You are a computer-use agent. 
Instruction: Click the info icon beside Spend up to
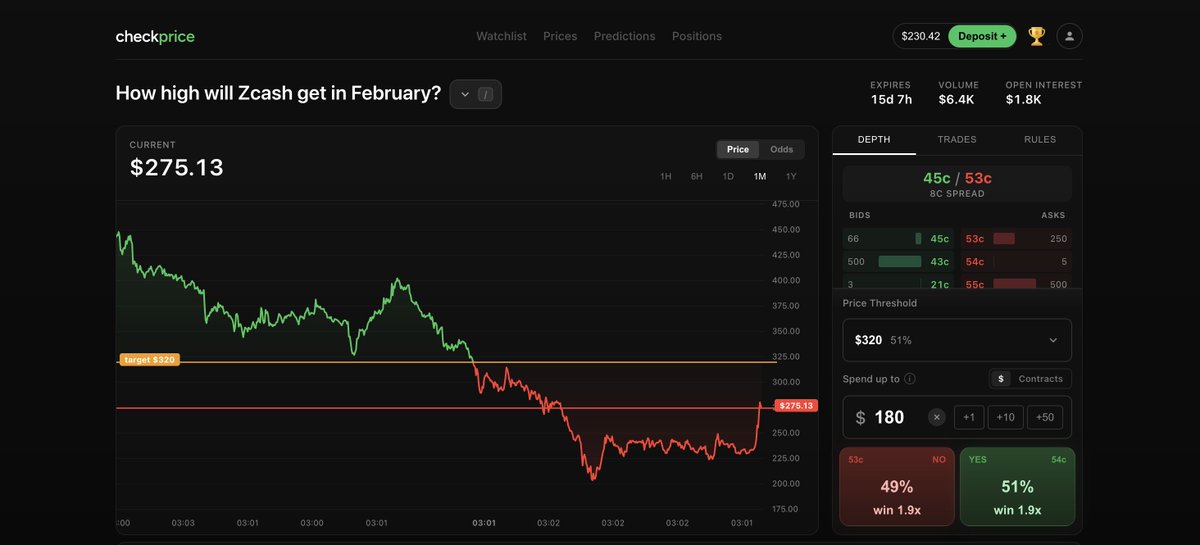910,379
